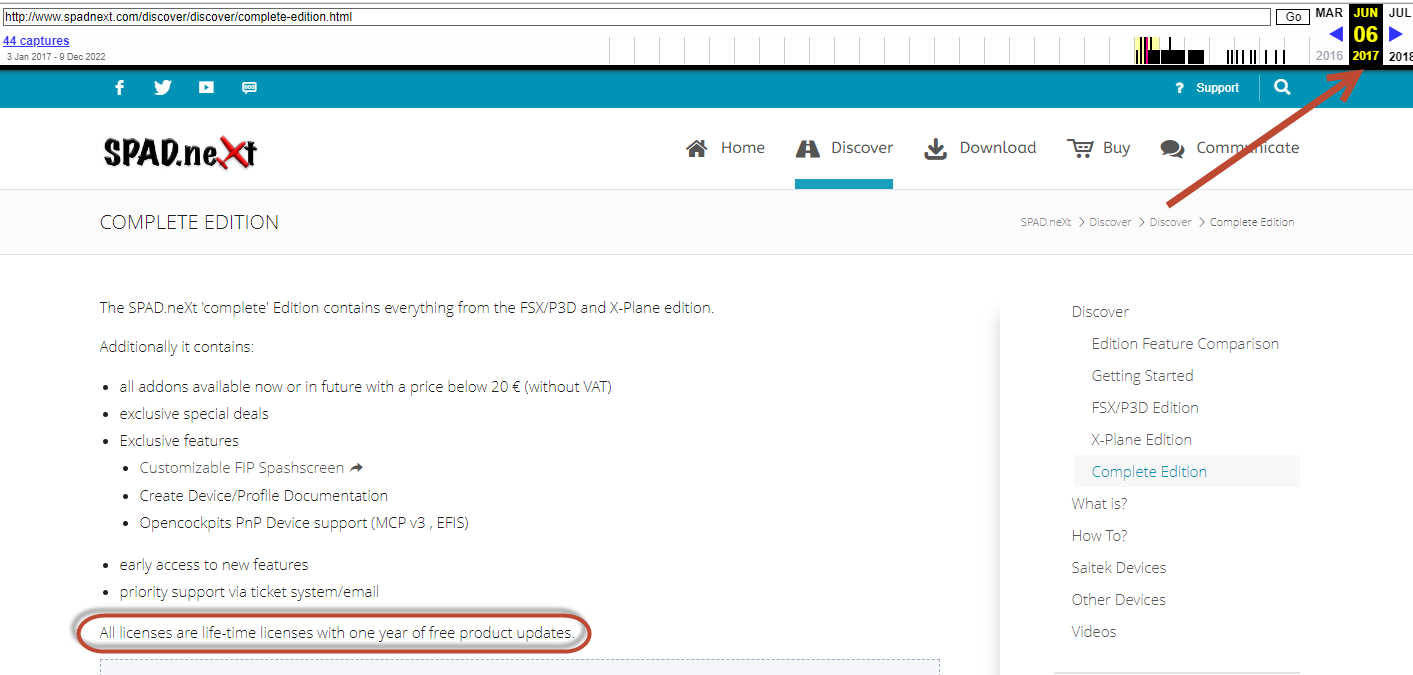Image resolution: width=1413 pixels, height=675 pixels.
Task: Click the Communicate speech bubbles icon
Action: click(1172, 148)
